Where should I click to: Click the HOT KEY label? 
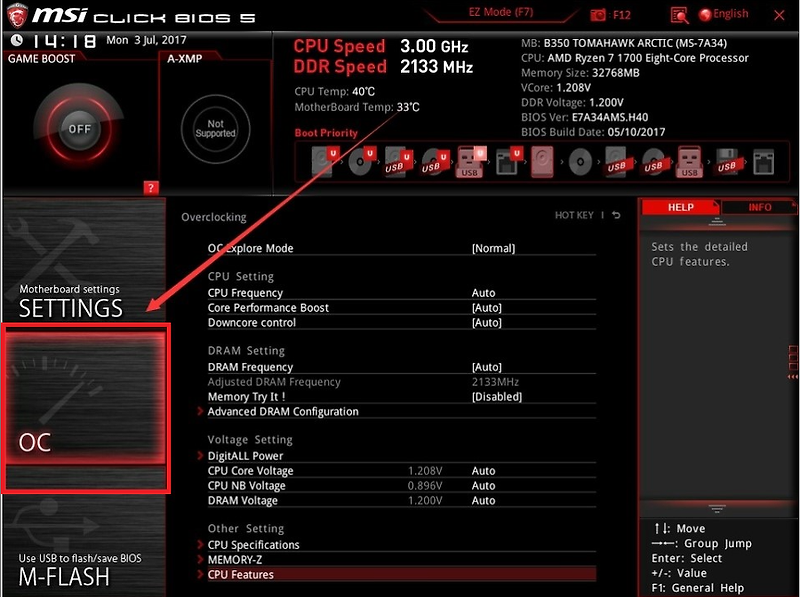574,215
